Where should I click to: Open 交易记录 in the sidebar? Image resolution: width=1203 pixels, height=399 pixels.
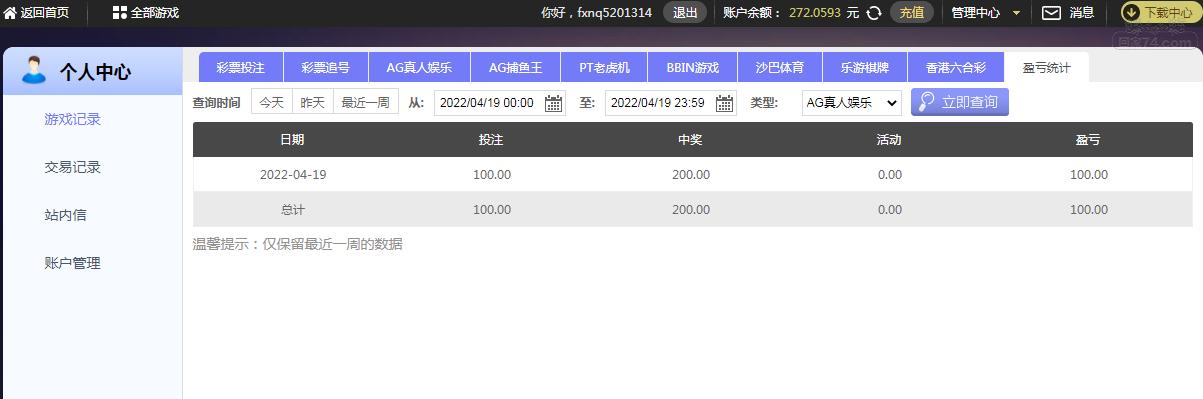pos(73,167)
